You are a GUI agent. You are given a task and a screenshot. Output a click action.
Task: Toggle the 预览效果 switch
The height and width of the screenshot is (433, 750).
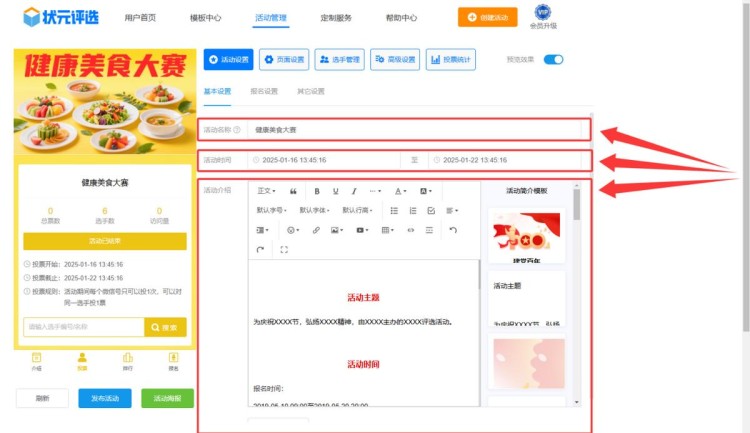click(x=553, y=60)
